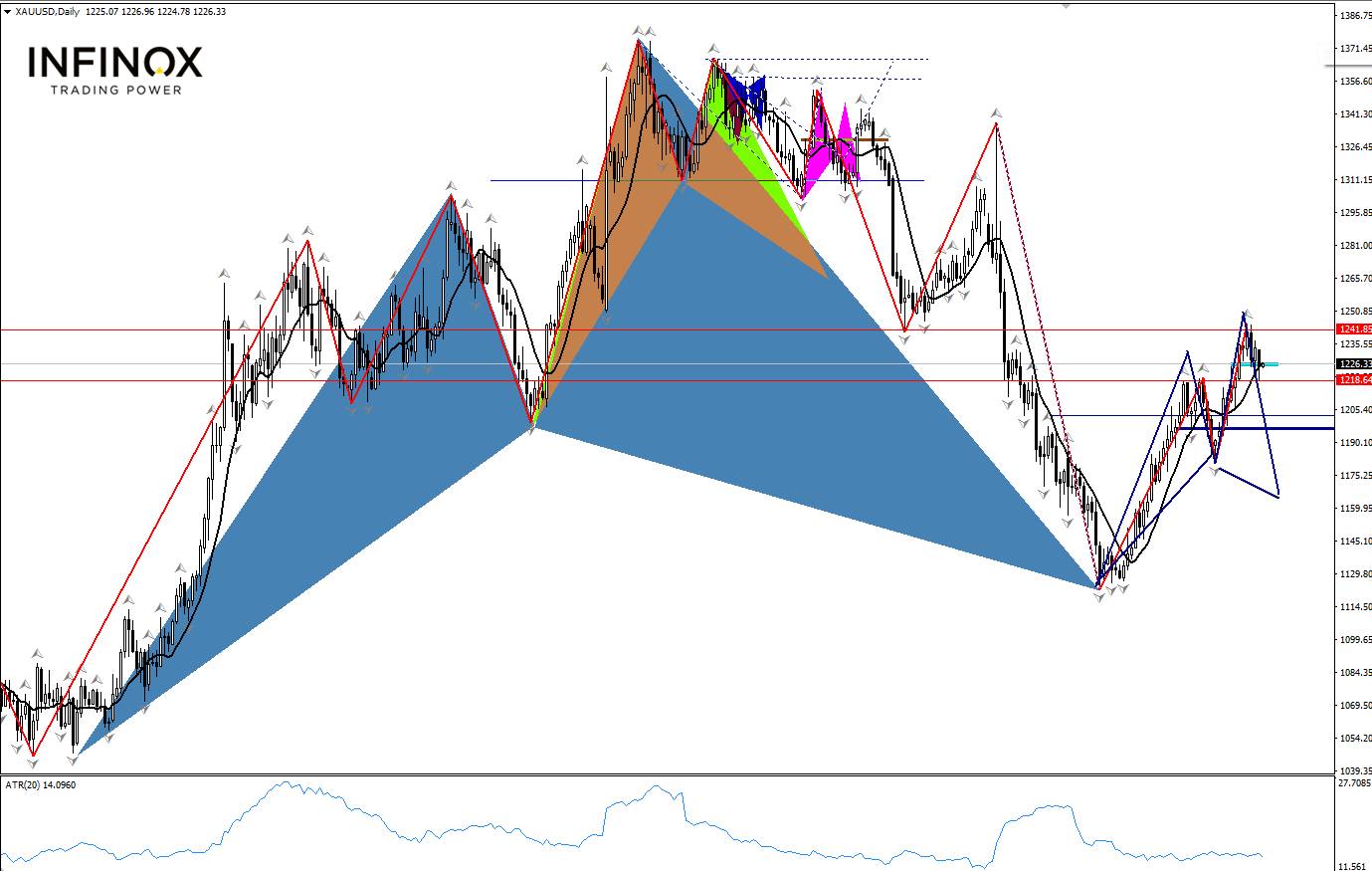Screen dimensions: 1372x871
Task: Click the 1205.40 price scale value
Action: [1355, 410]
